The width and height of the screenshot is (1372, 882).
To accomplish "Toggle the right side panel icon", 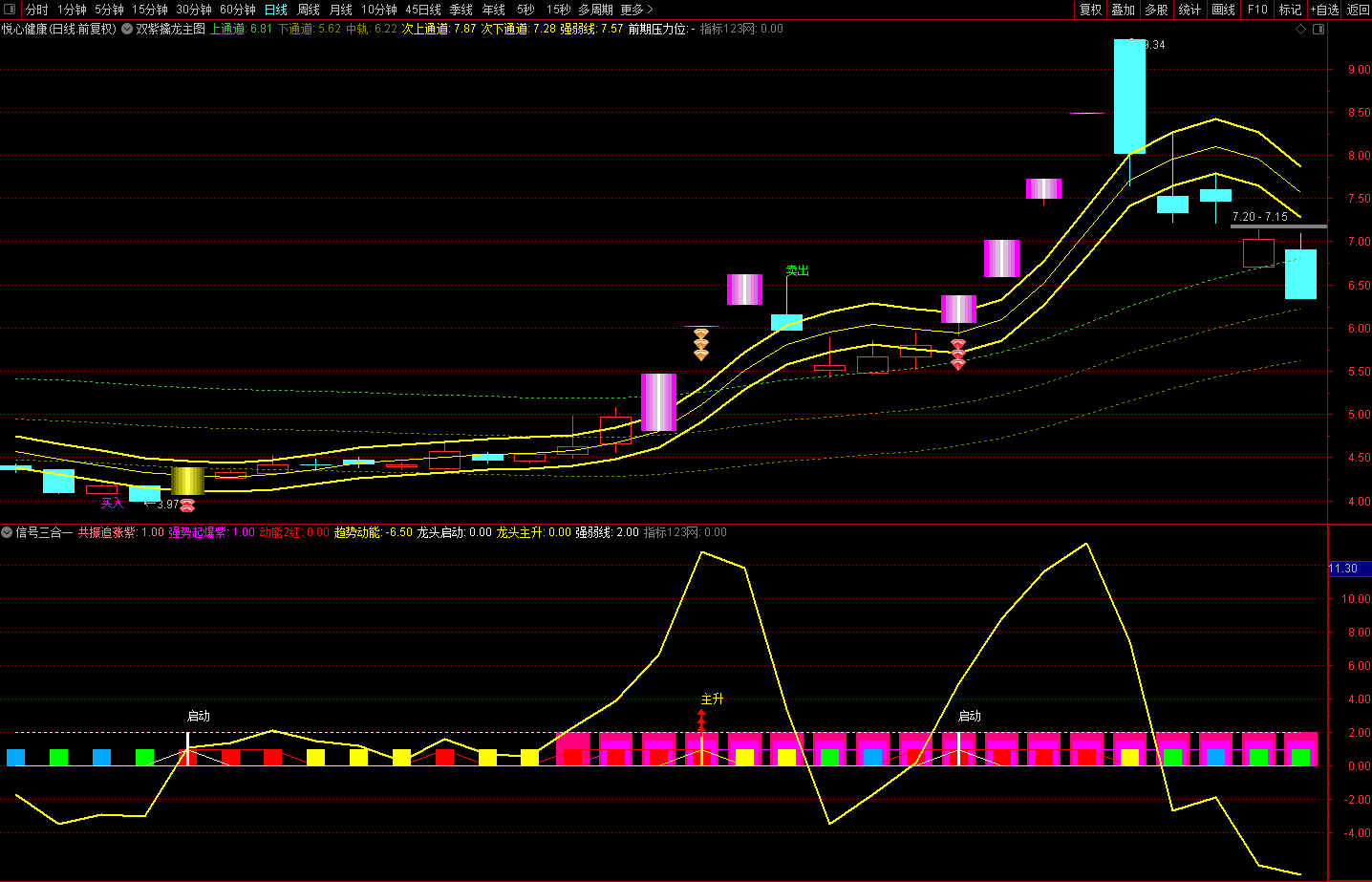I will [1319, 29].
